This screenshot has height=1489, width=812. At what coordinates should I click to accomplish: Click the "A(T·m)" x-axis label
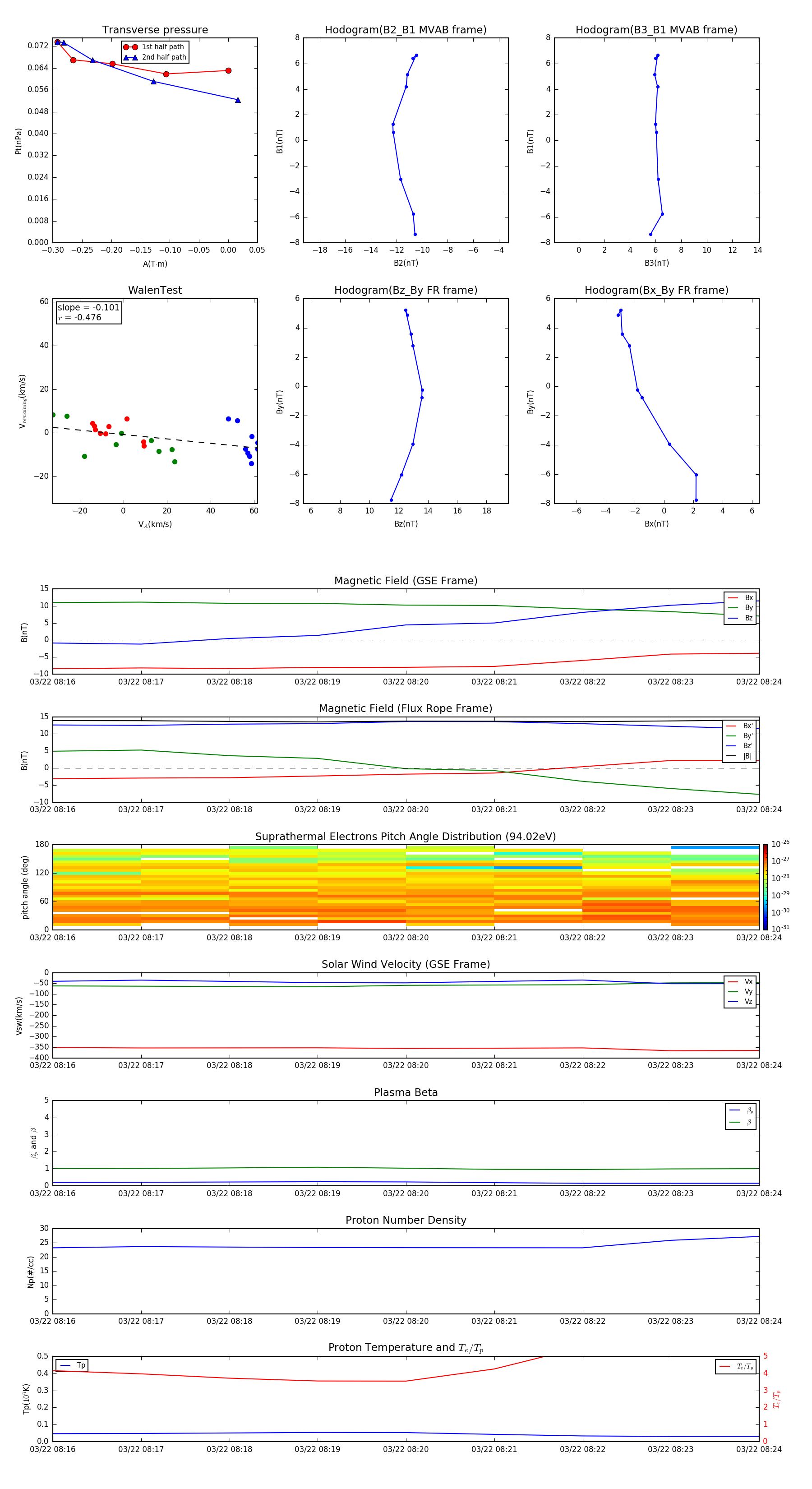point(155,264)
